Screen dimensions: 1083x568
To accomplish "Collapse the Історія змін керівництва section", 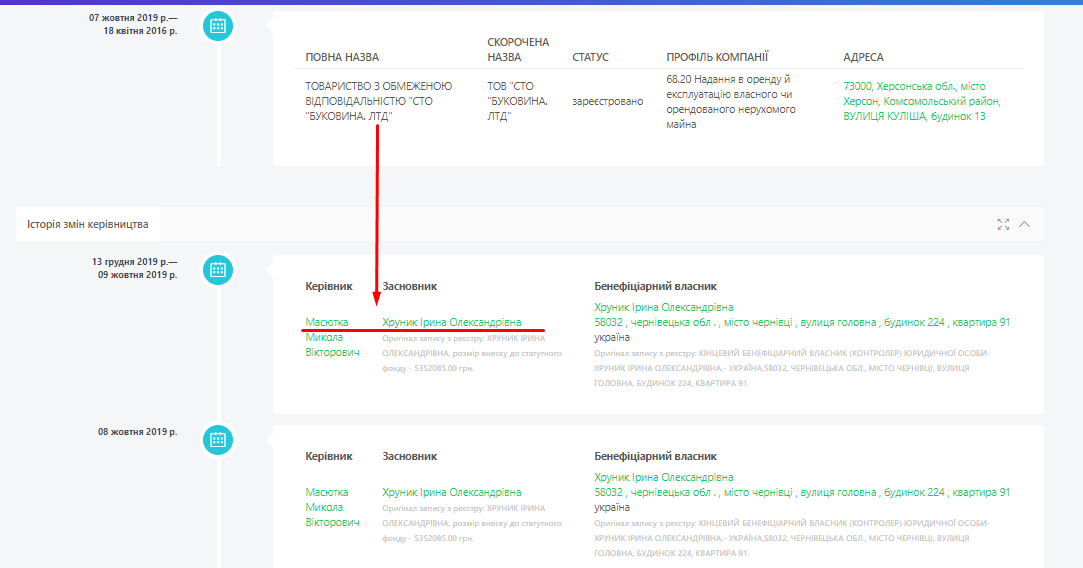I will tap(1024, 224).
